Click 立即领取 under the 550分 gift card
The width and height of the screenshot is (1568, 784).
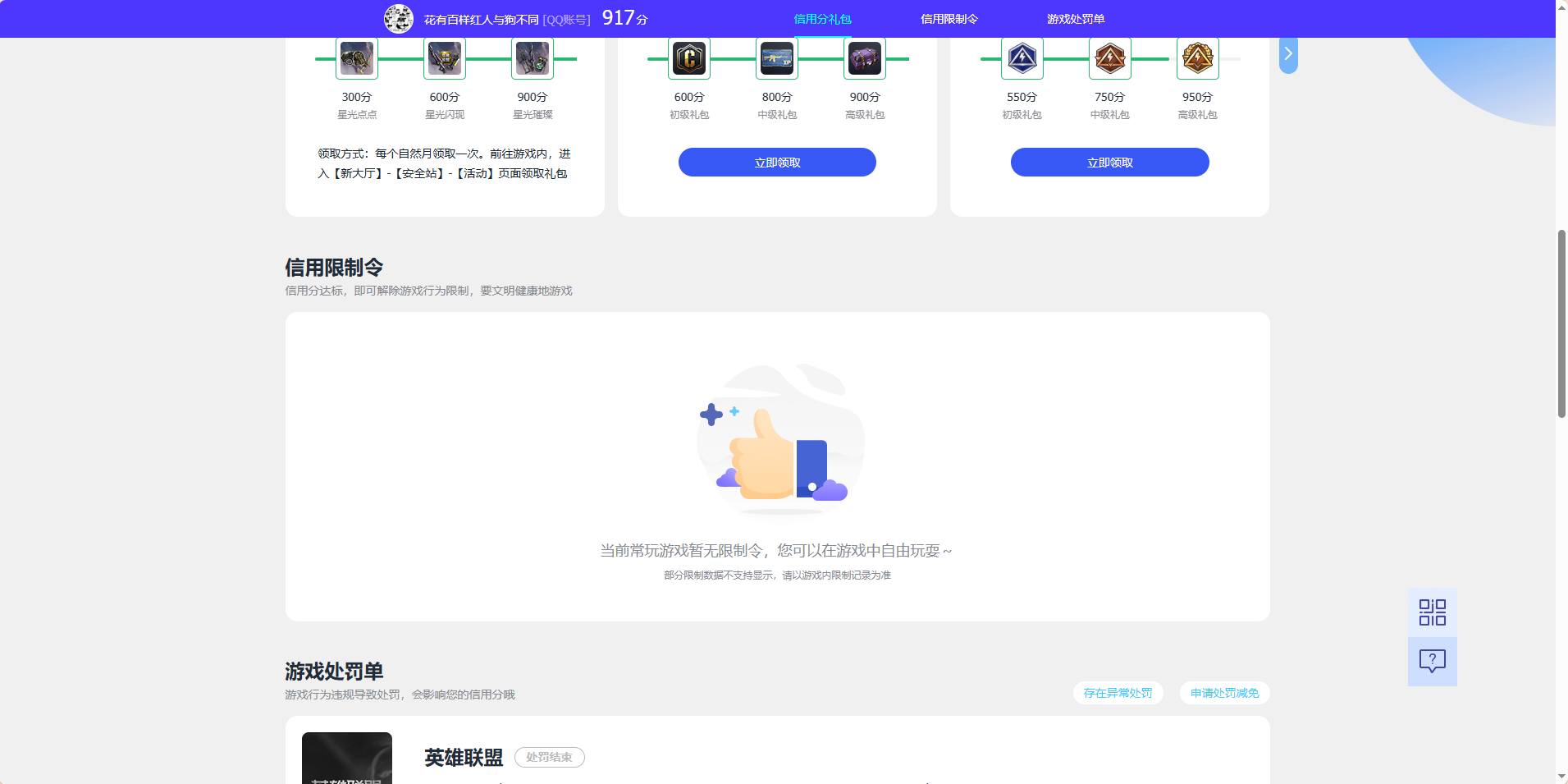1110,162
